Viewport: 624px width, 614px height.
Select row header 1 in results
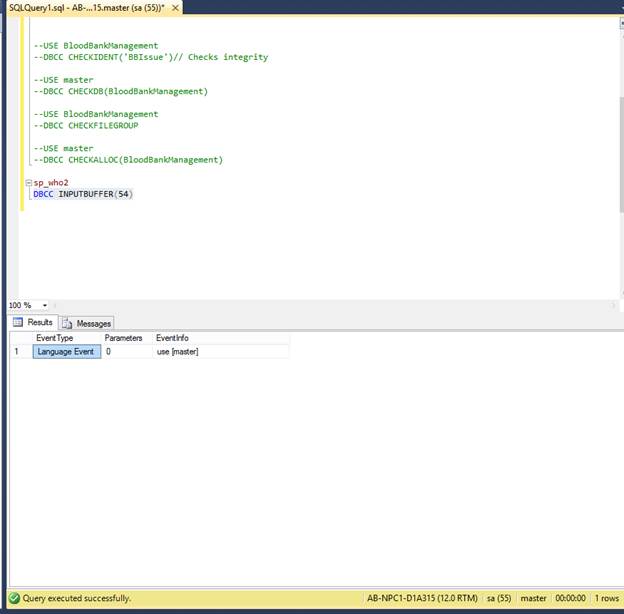pos(21,352)
